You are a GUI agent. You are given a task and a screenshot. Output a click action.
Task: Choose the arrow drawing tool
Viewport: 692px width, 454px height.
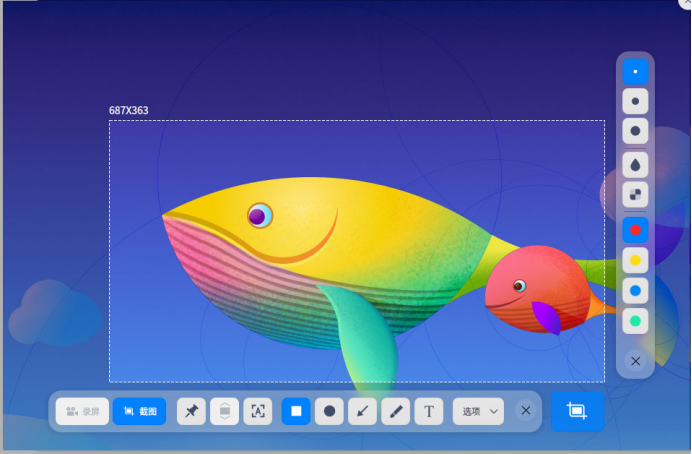(362, 411)
